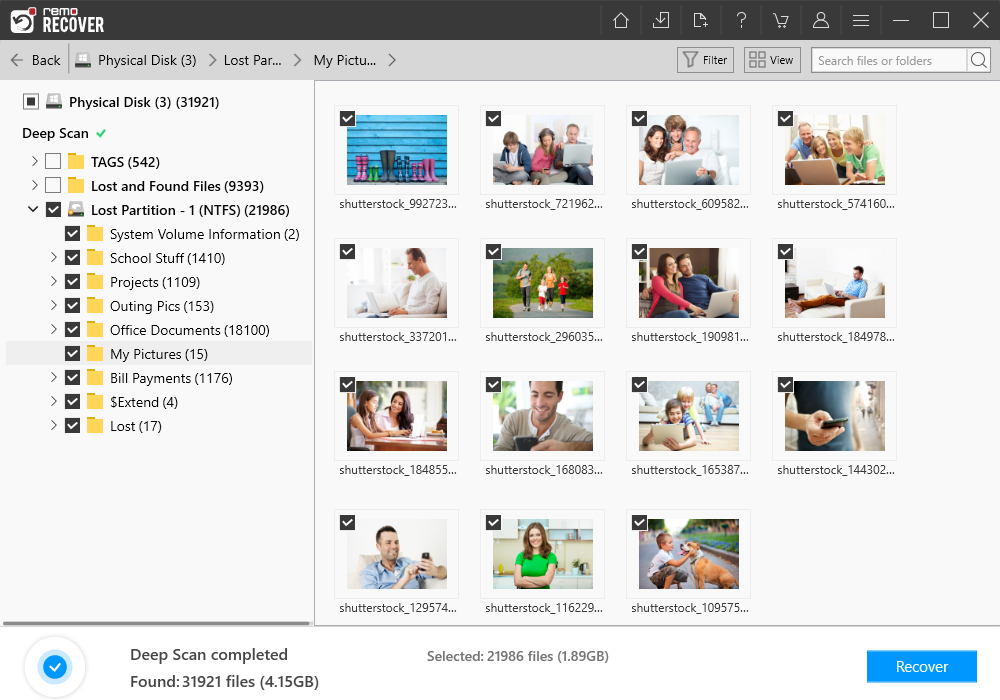Screen dimensions: 1000x700
Task: Select Physical Disk (3) in breadcrumb
Action: [146, 60]
